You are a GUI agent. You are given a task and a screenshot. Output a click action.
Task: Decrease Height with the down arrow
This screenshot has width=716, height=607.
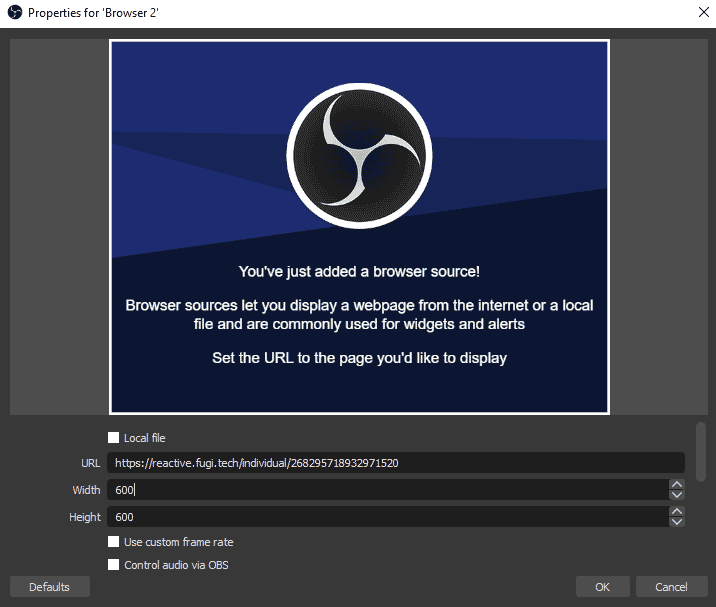(677, 522)
